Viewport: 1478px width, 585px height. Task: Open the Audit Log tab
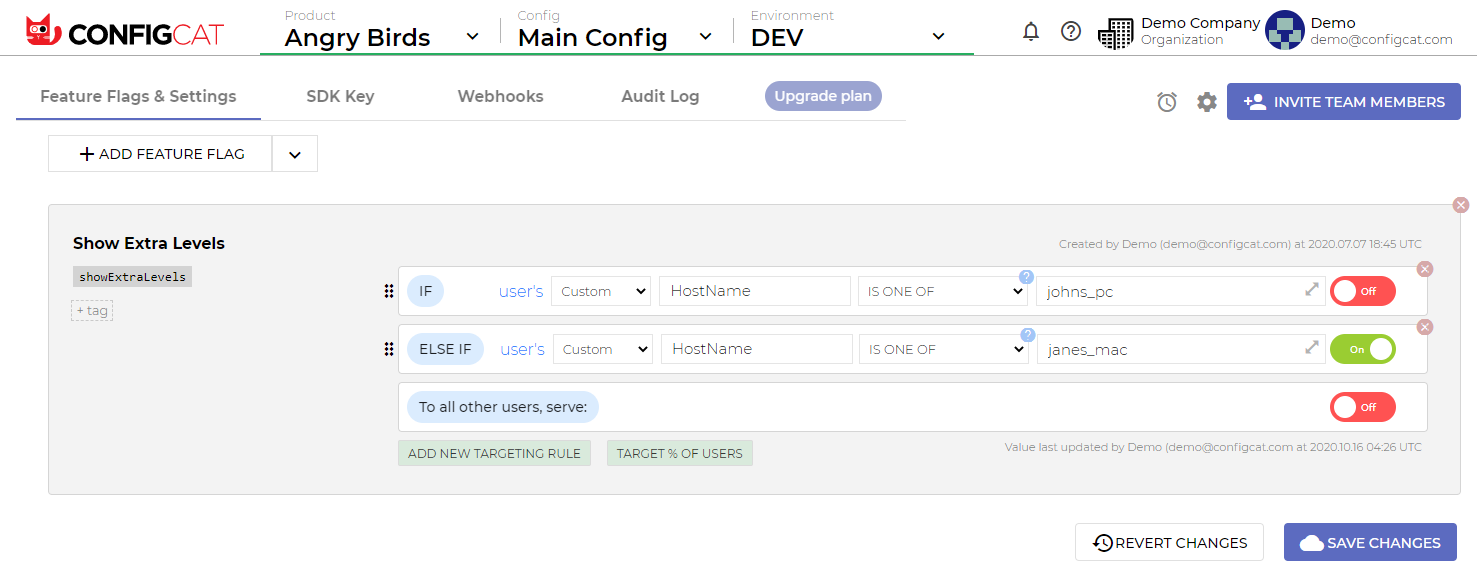click(659, 96)
